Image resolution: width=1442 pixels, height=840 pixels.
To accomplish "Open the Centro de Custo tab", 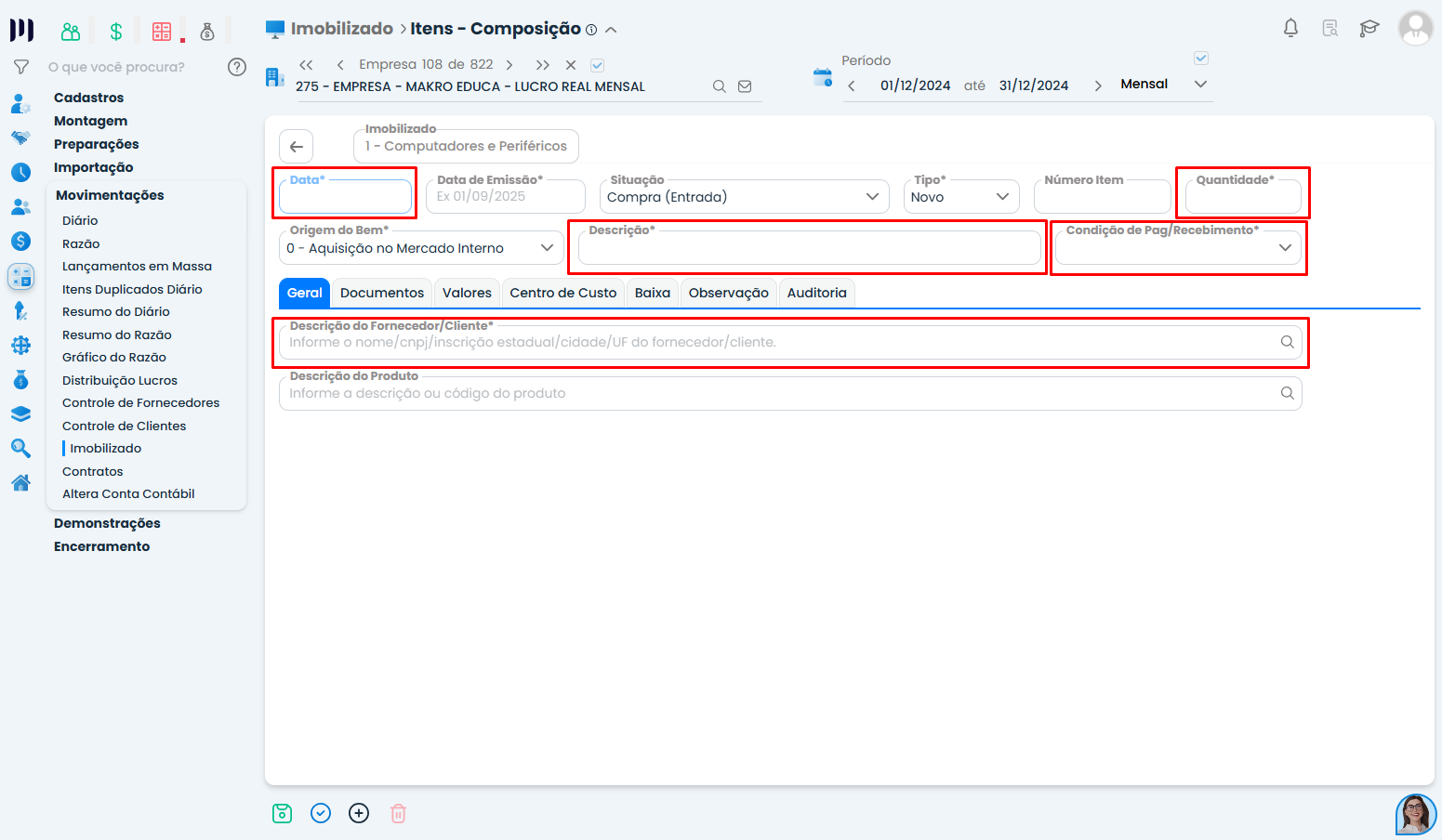I will (x=562, y=293).
